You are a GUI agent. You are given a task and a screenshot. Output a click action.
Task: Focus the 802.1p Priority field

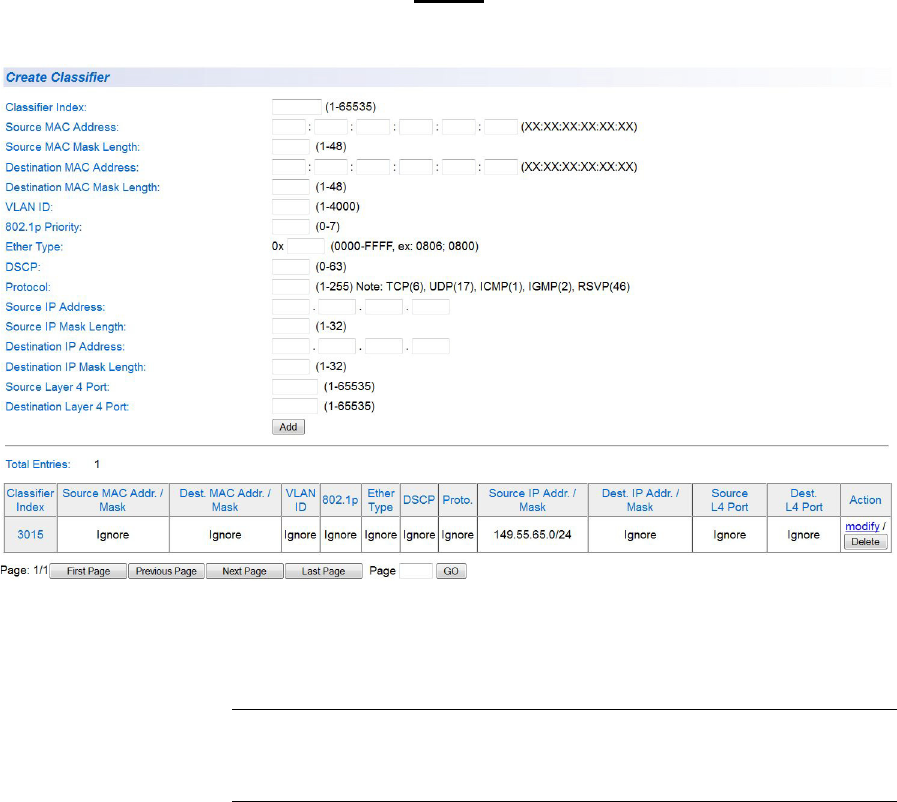tap(291, 227)
